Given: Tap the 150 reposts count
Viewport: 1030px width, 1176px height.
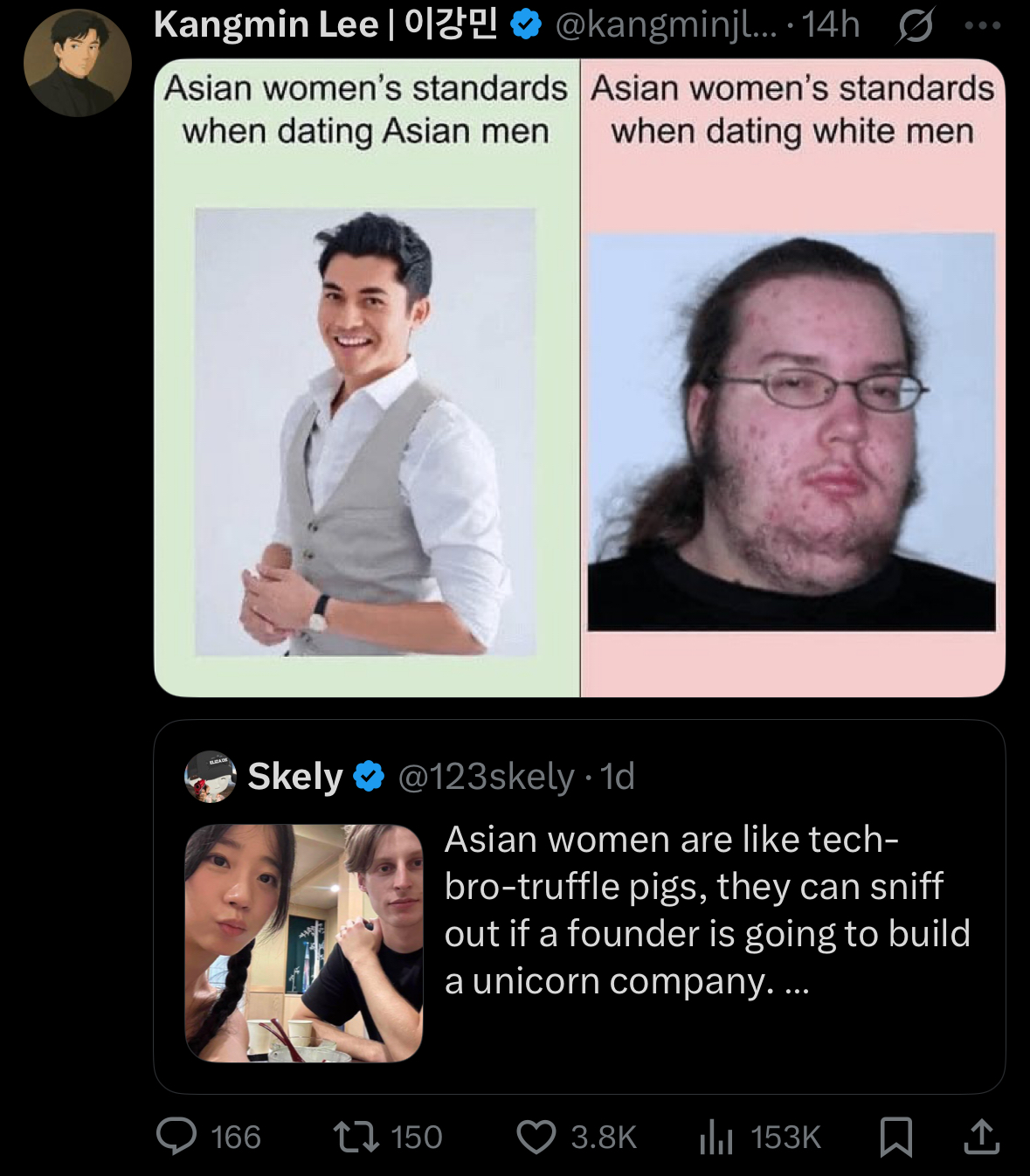Looking at the screenshot, I should [417, 1137].
